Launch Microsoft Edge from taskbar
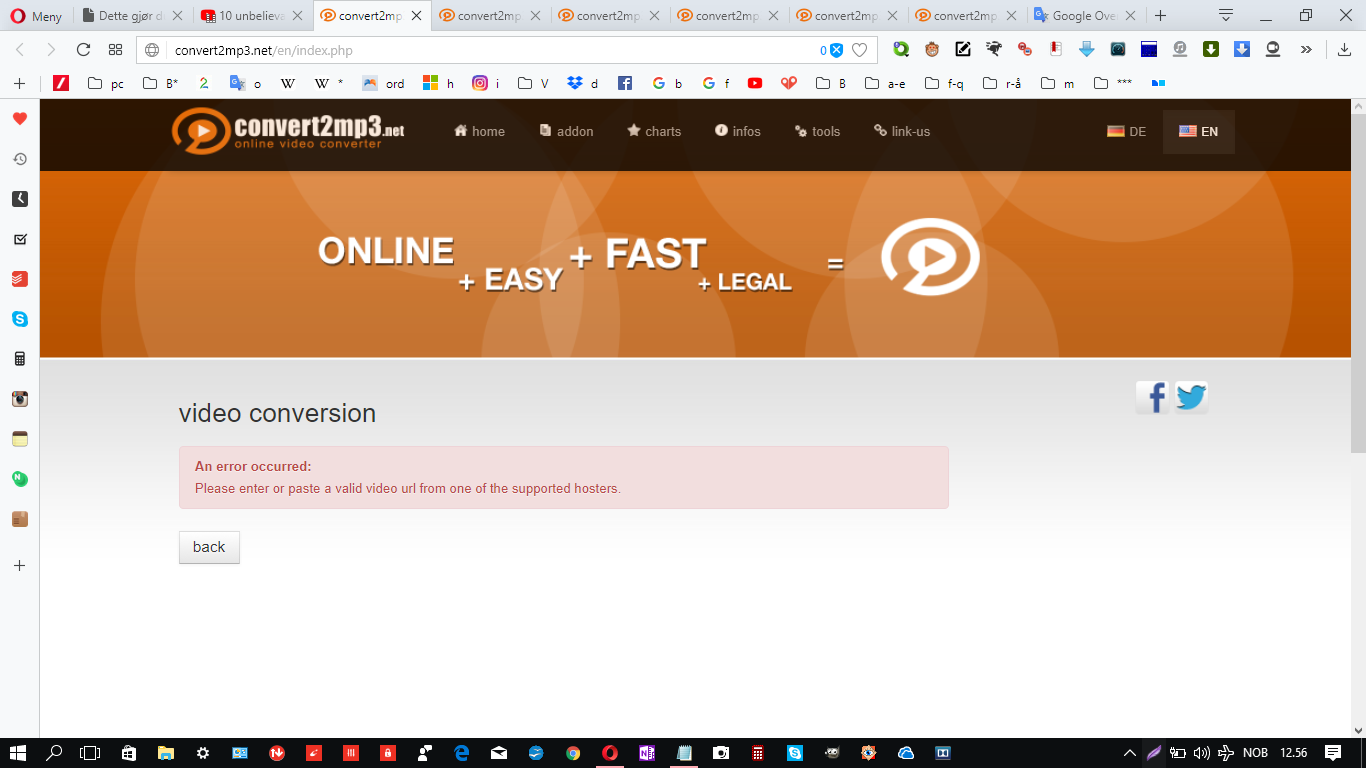The image size is (1366, 768). pyautogui.click(x=462, y=753)
